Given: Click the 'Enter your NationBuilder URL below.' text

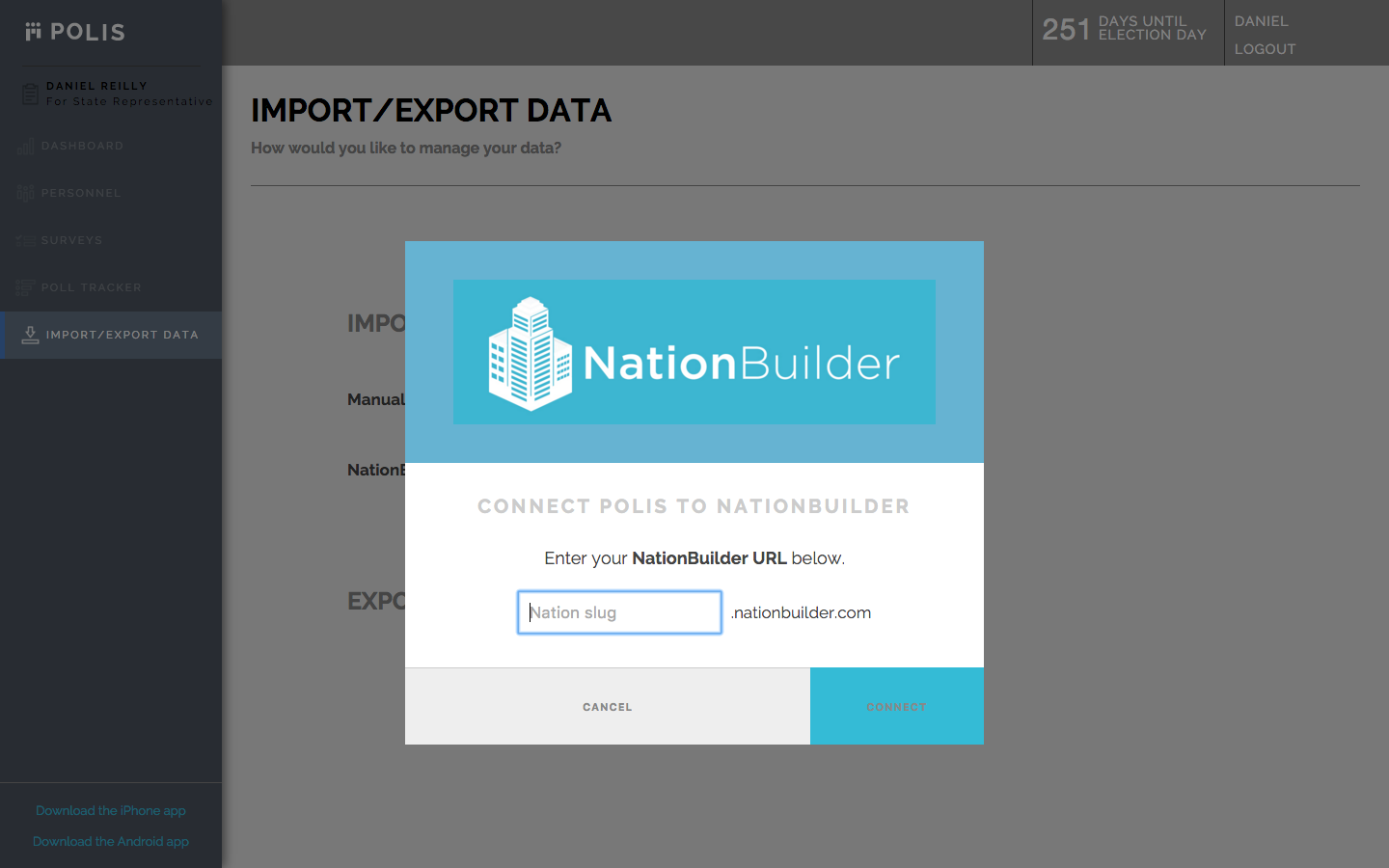Looking at the screenshot, I should [694, 558].
